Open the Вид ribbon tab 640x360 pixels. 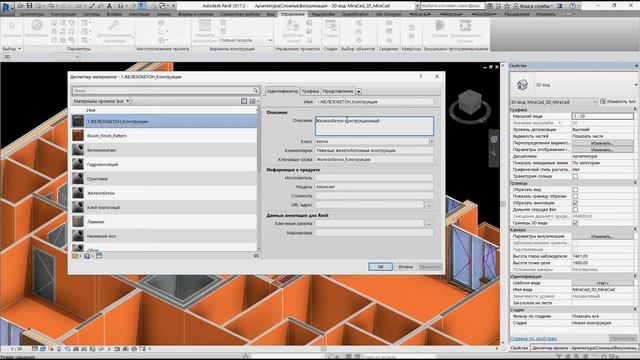pyautogui.click(x=270, y=14)
